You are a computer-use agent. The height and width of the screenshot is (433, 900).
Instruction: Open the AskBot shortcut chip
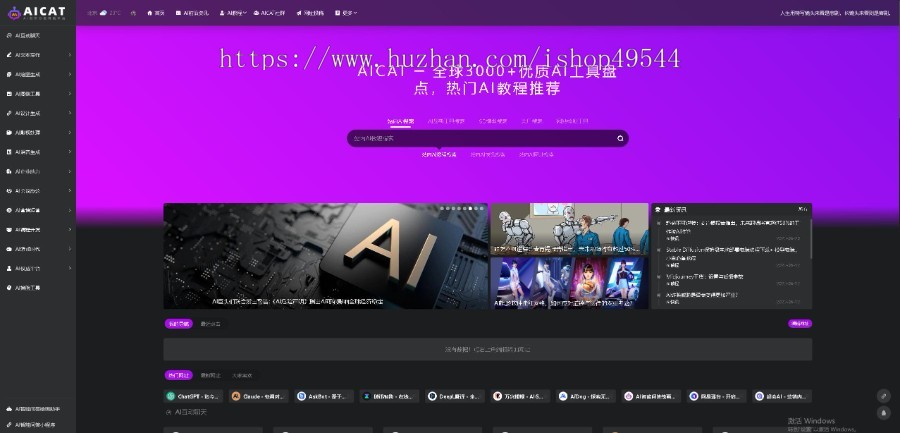(x=324, y=396)
